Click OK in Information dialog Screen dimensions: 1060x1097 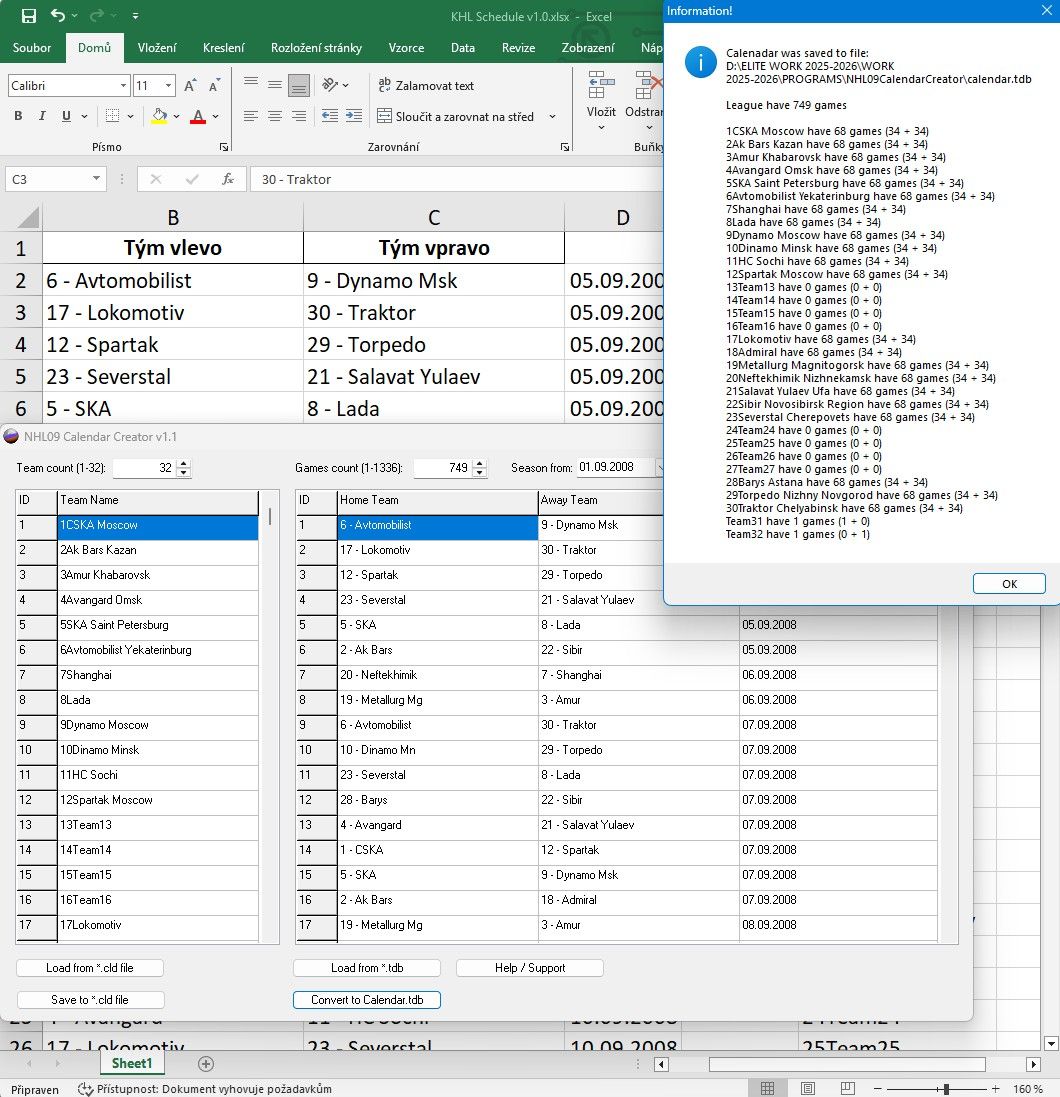(x=1009, y=583)
